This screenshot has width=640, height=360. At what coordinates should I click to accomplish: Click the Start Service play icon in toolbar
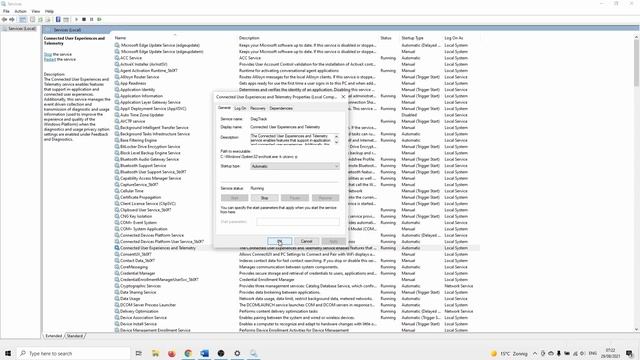[76, 20]
